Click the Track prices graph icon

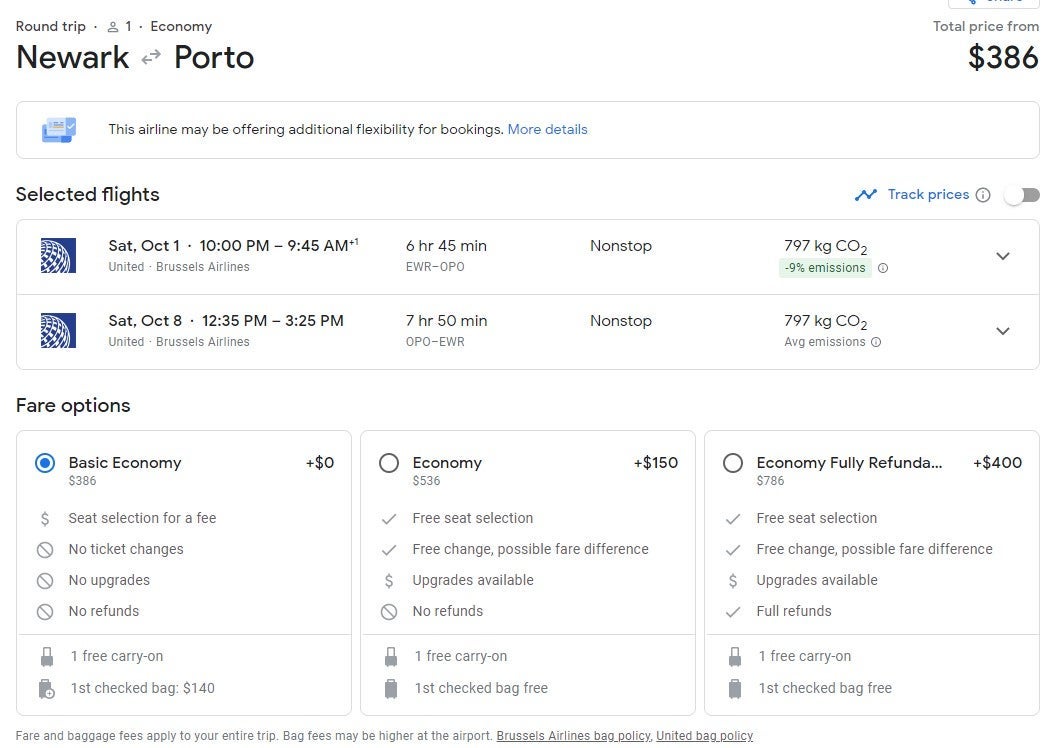pyautogui.click(x=865, y=195)
